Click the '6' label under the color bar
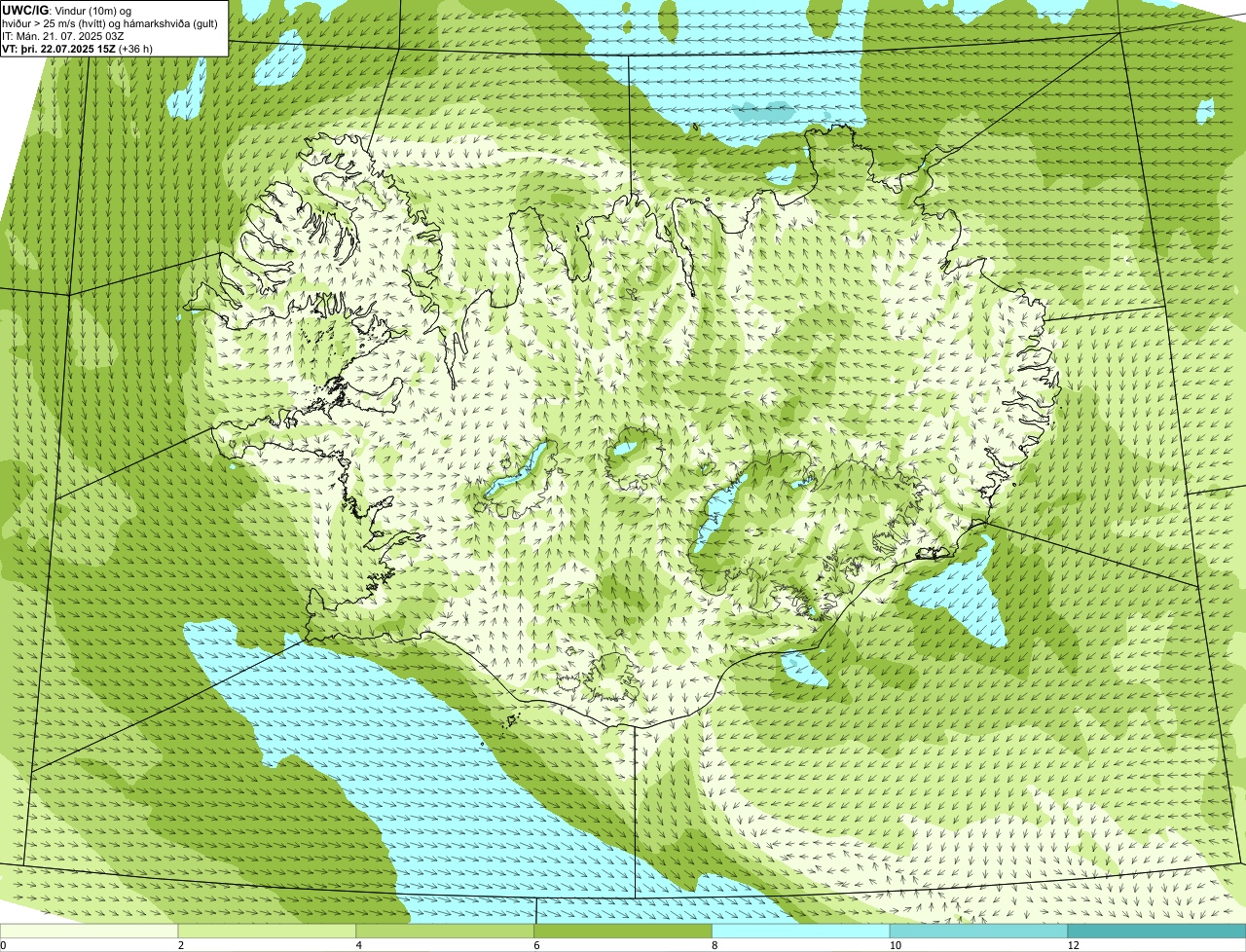This screenshot has width=1246, height=952. 536,946
